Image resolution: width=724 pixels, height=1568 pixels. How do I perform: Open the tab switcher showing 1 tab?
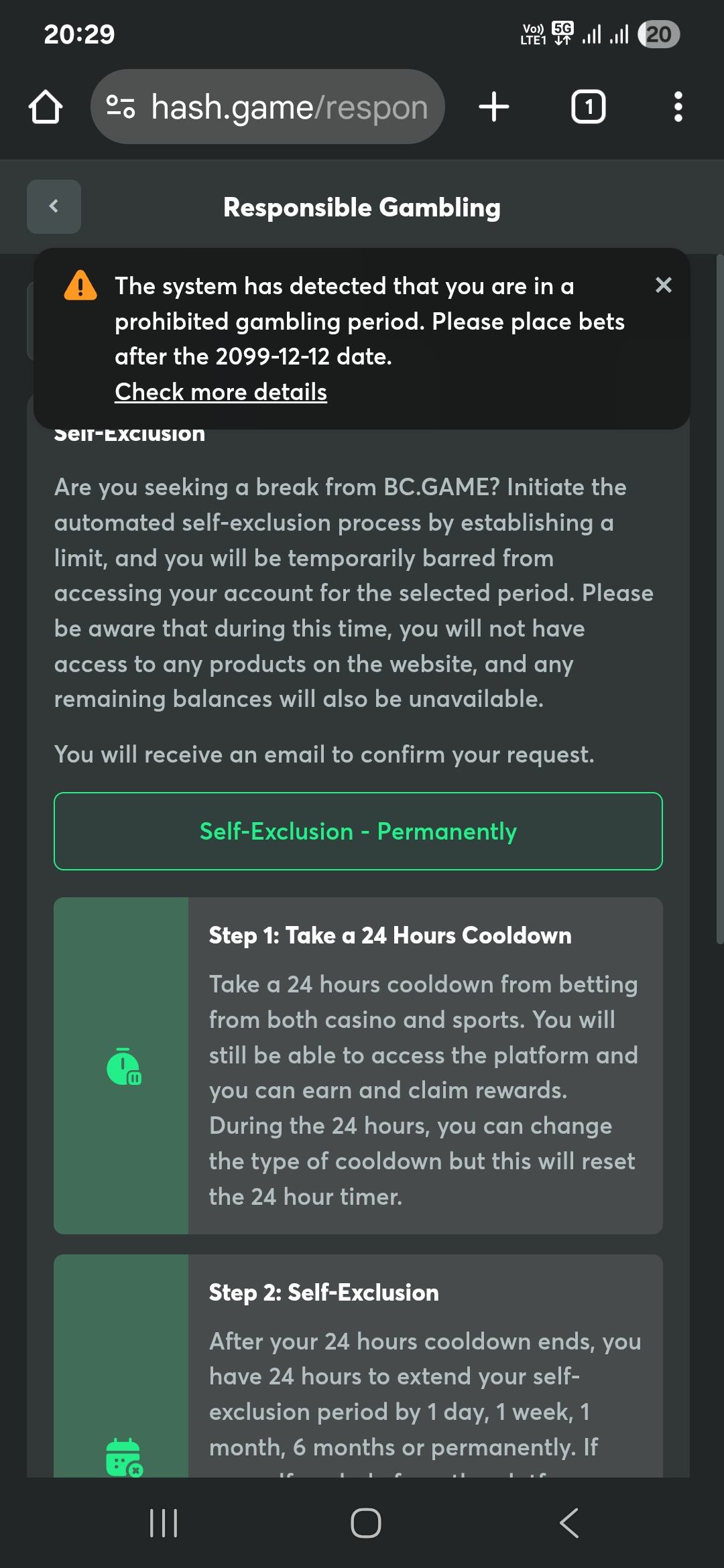(588, 107)
